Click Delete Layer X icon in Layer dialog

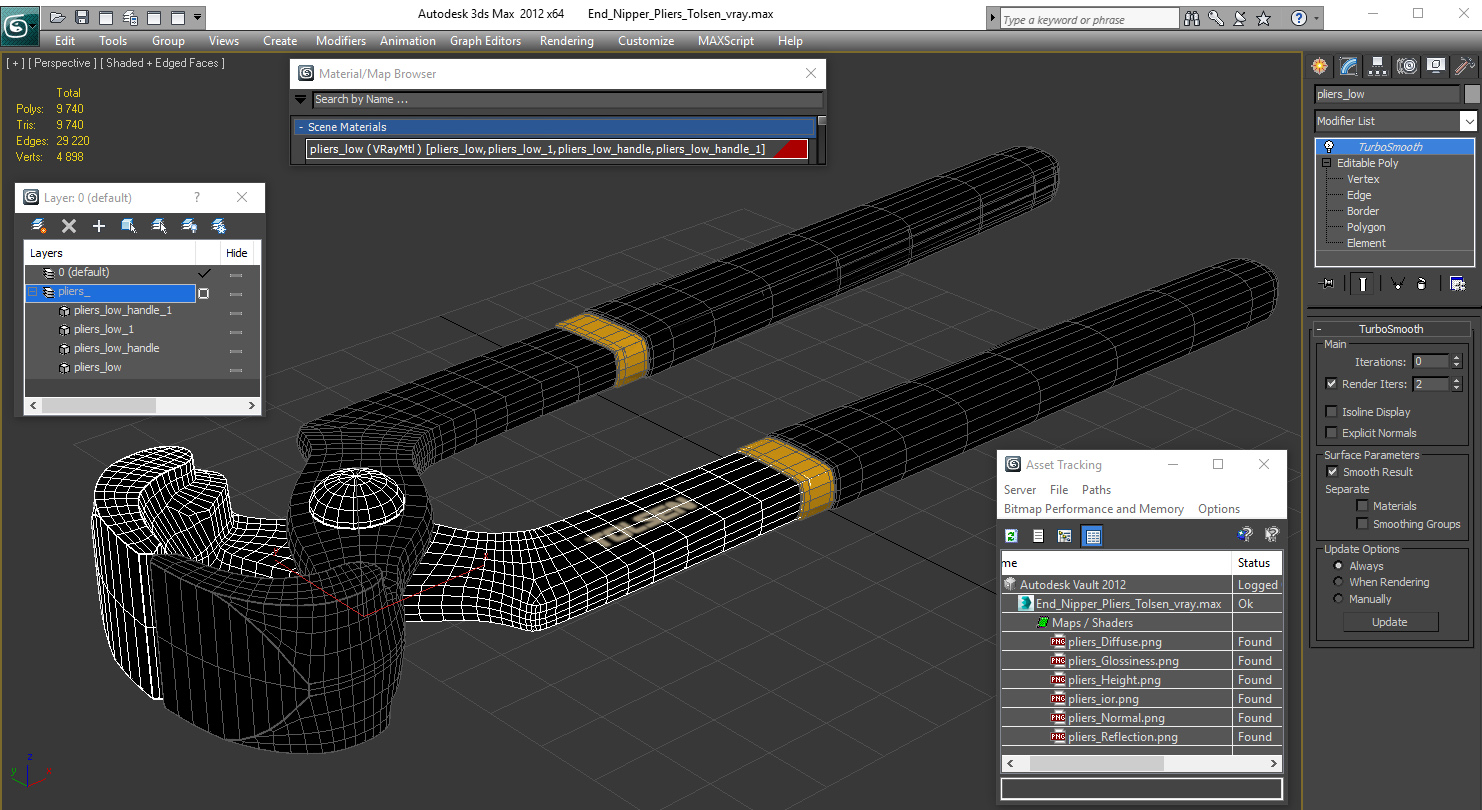pyautogui.click(x=69, y=226)
